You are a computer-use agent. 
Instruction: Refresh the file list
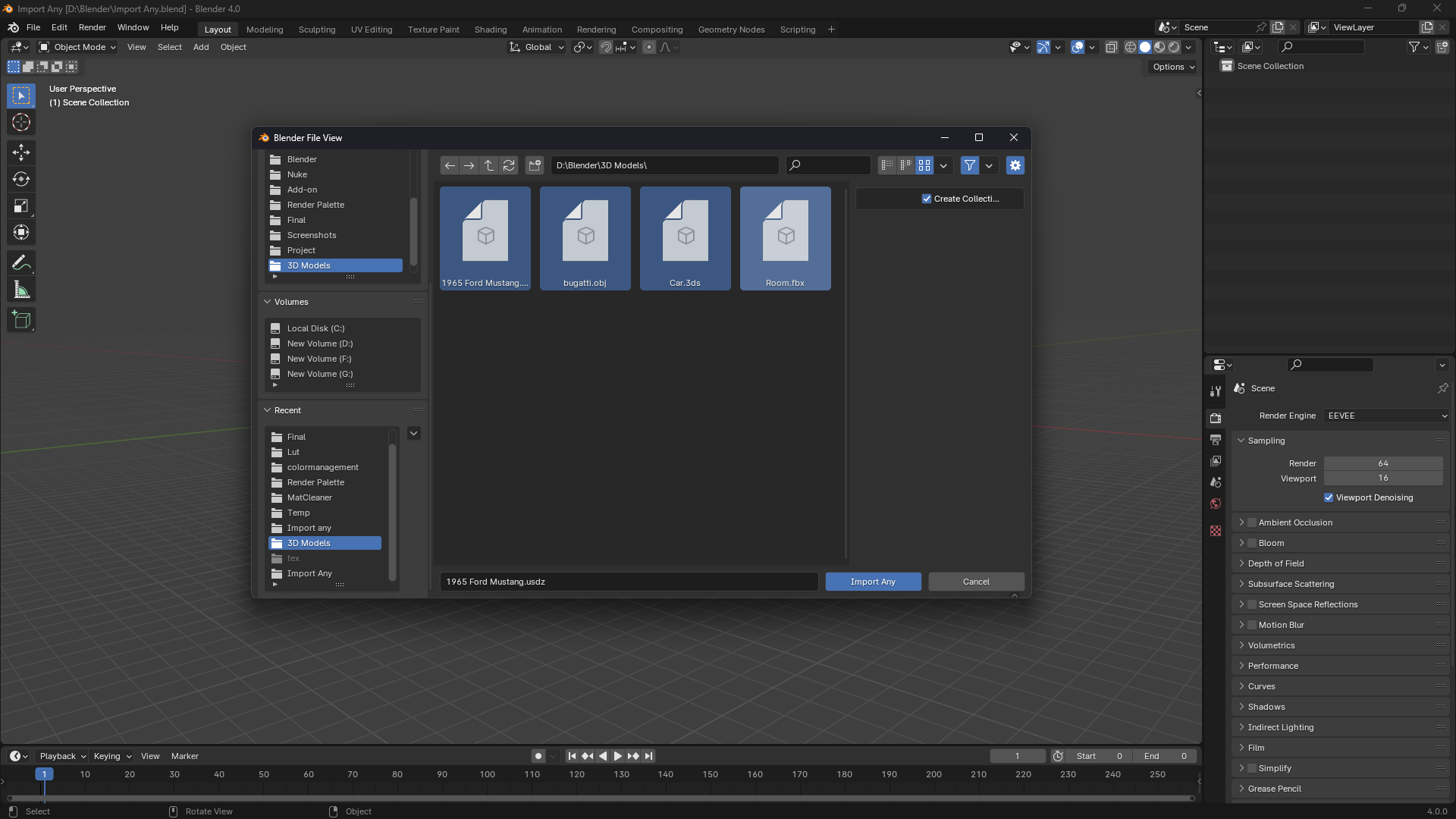click(509, 165)
